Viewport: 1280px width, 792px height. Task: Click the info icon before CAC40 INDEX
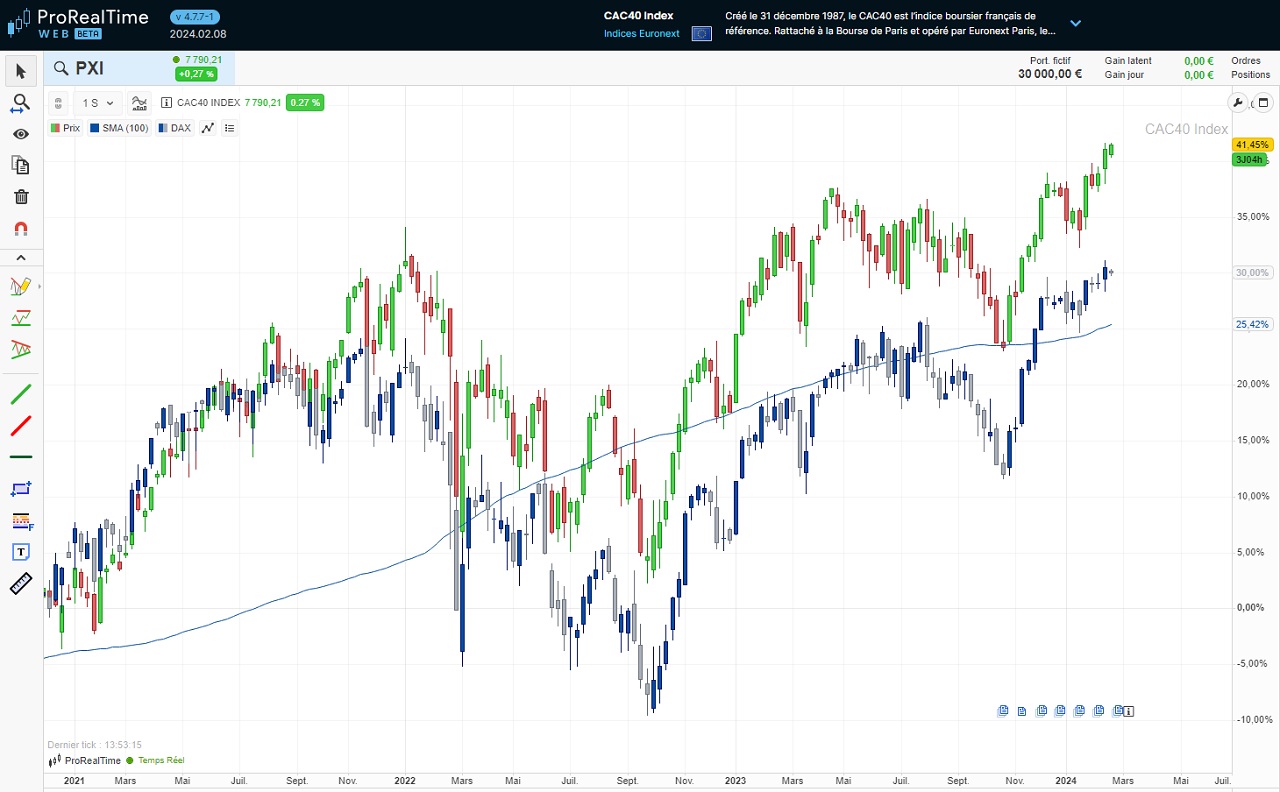[x=166, y=102]
